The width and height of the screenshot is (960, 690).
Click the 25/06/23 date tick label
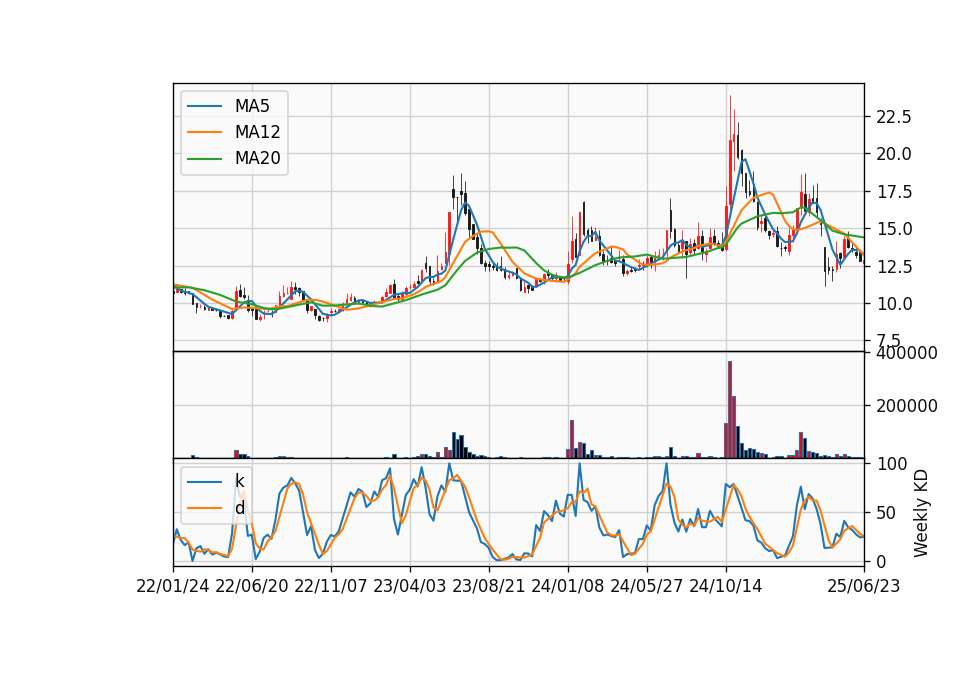[x=864, y=586]
